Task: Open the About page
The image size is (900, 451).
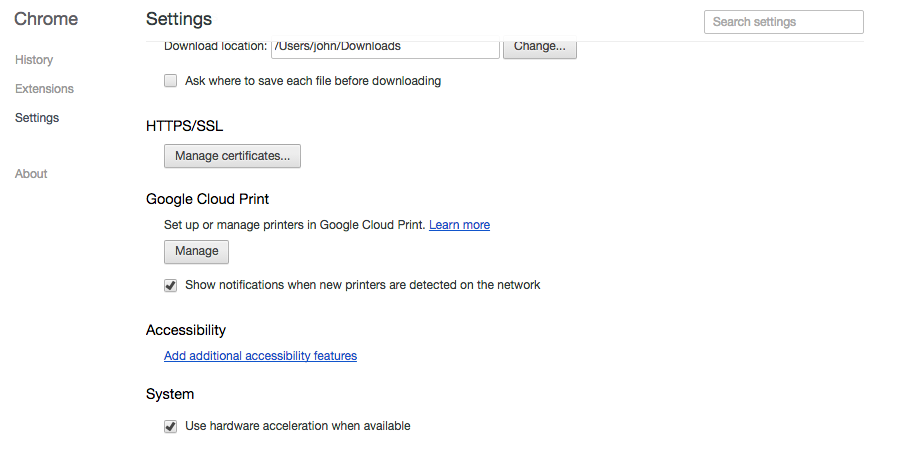Action: coord(31,174)
